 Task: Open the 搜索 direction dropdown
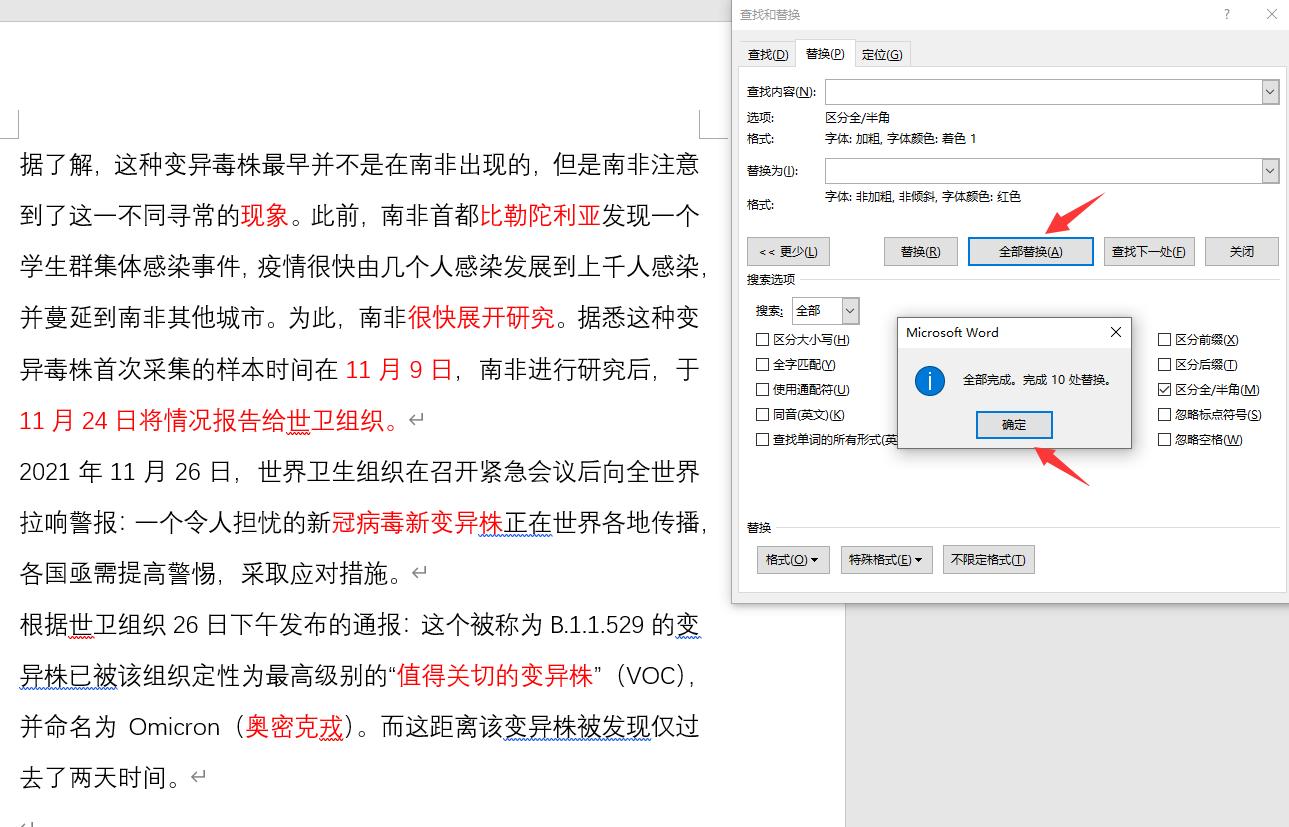[848, 311]
